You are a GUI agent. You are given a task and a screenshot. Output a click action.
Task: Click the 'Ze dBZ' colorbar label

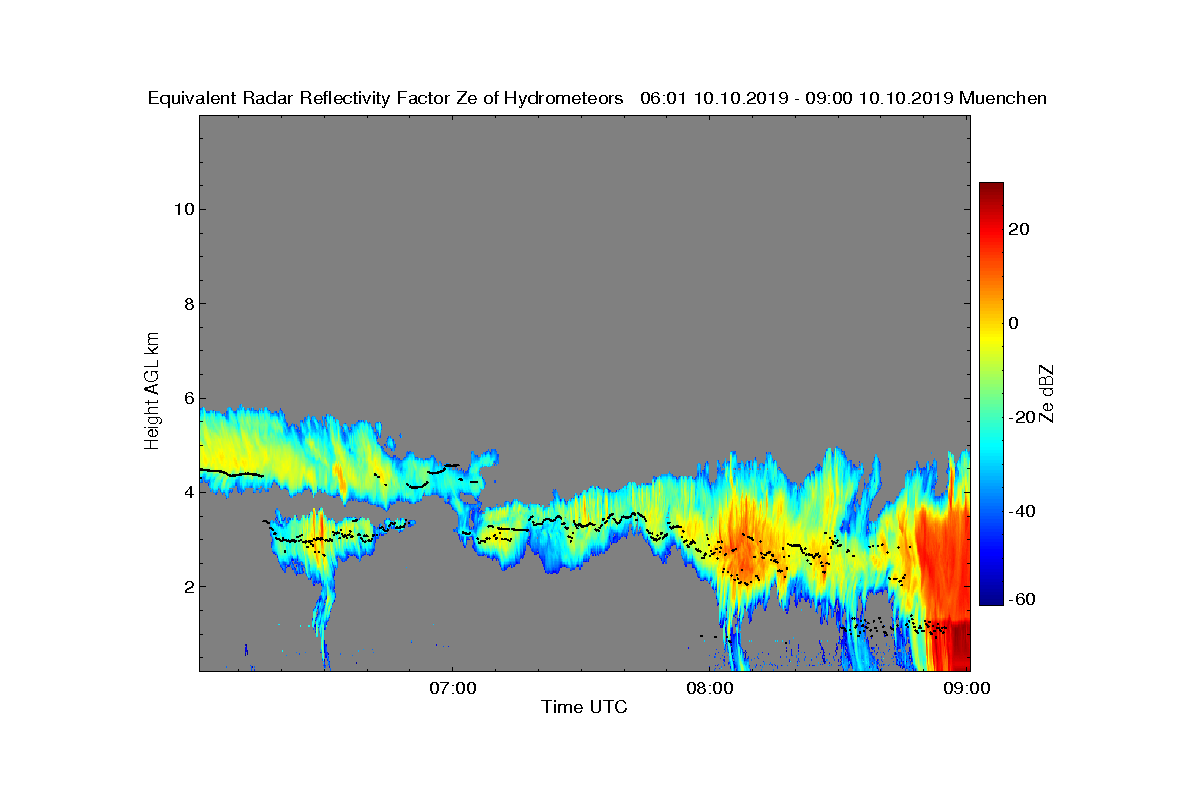click(1047, 394)
